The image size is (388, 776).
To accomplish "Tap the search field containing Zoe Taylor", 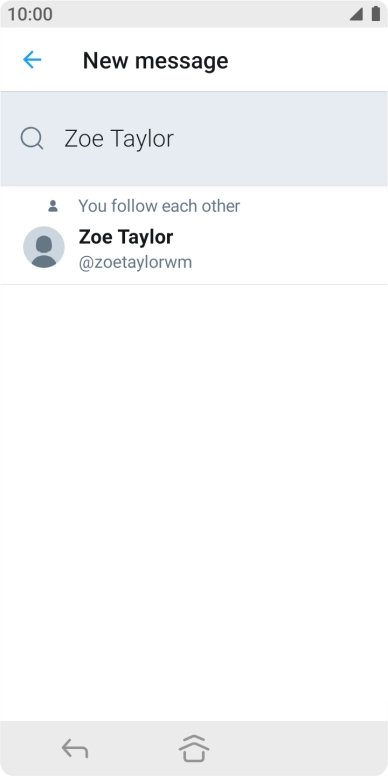I will coord(194,139).
